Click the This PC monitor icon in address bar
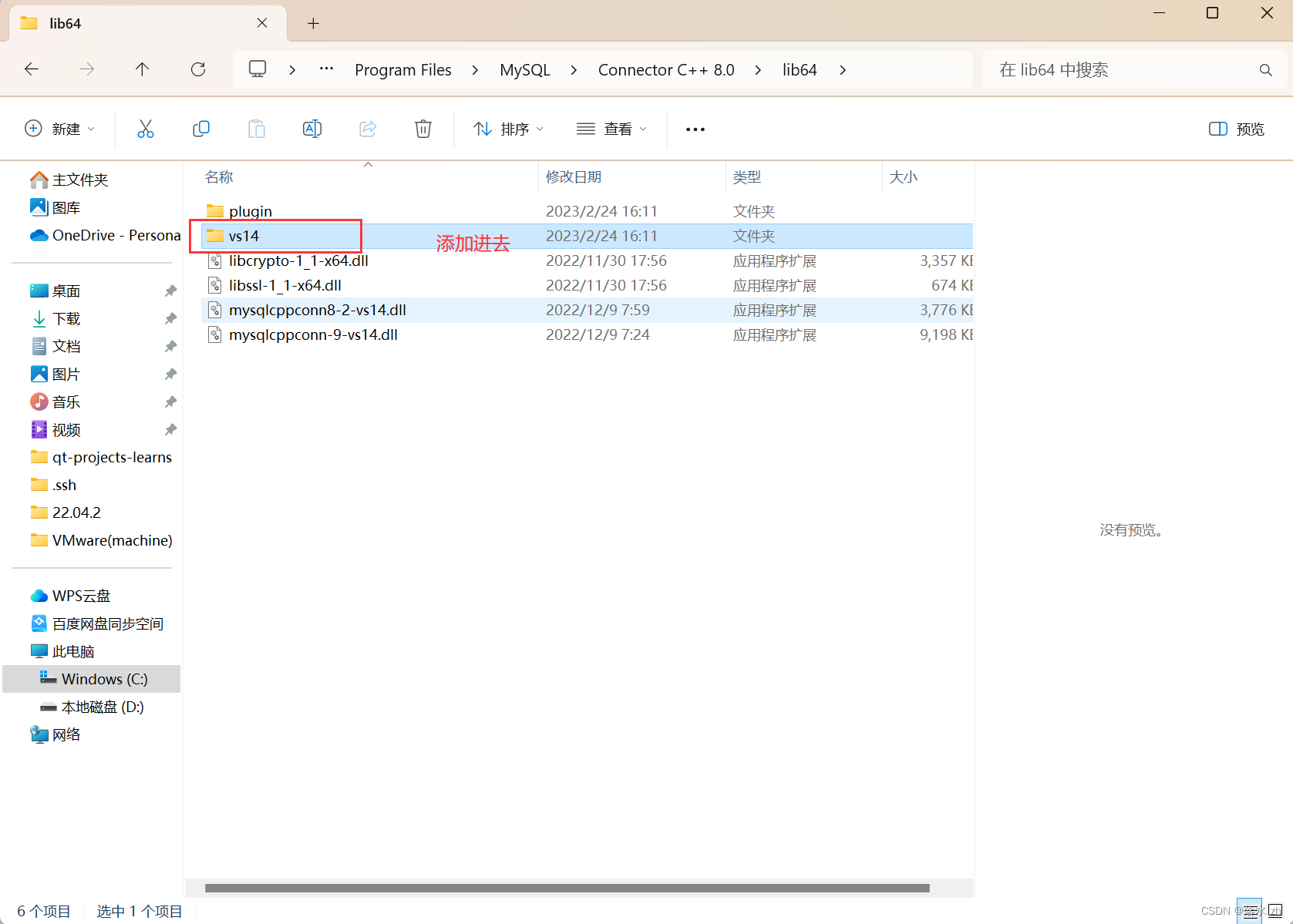The width and height of the screenshot is (1293, 924). (258, 69)
